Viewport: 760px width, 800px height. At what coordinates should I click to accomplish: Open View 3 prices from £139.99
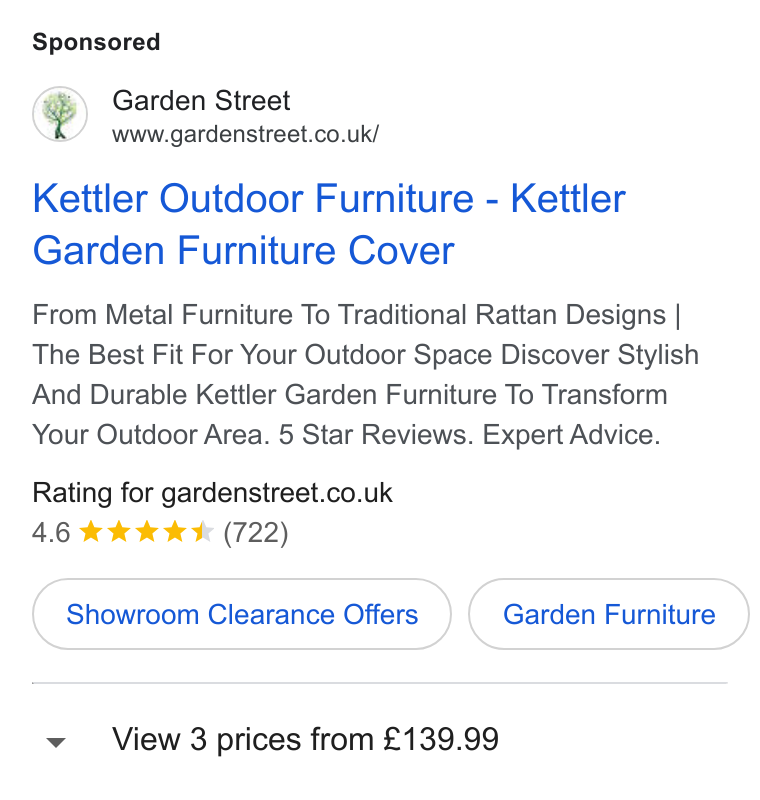pos(305,739)
